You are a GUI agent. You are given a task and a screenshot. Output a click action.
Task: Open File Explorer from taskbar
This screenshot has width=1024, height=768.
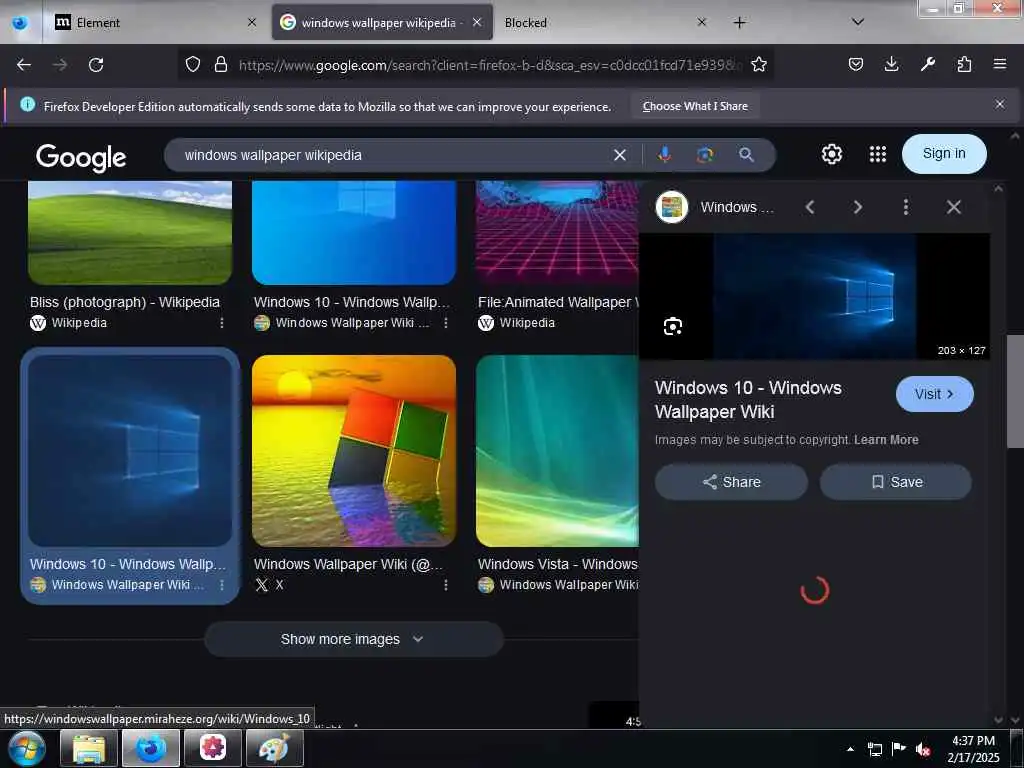[x=89, y=748]
